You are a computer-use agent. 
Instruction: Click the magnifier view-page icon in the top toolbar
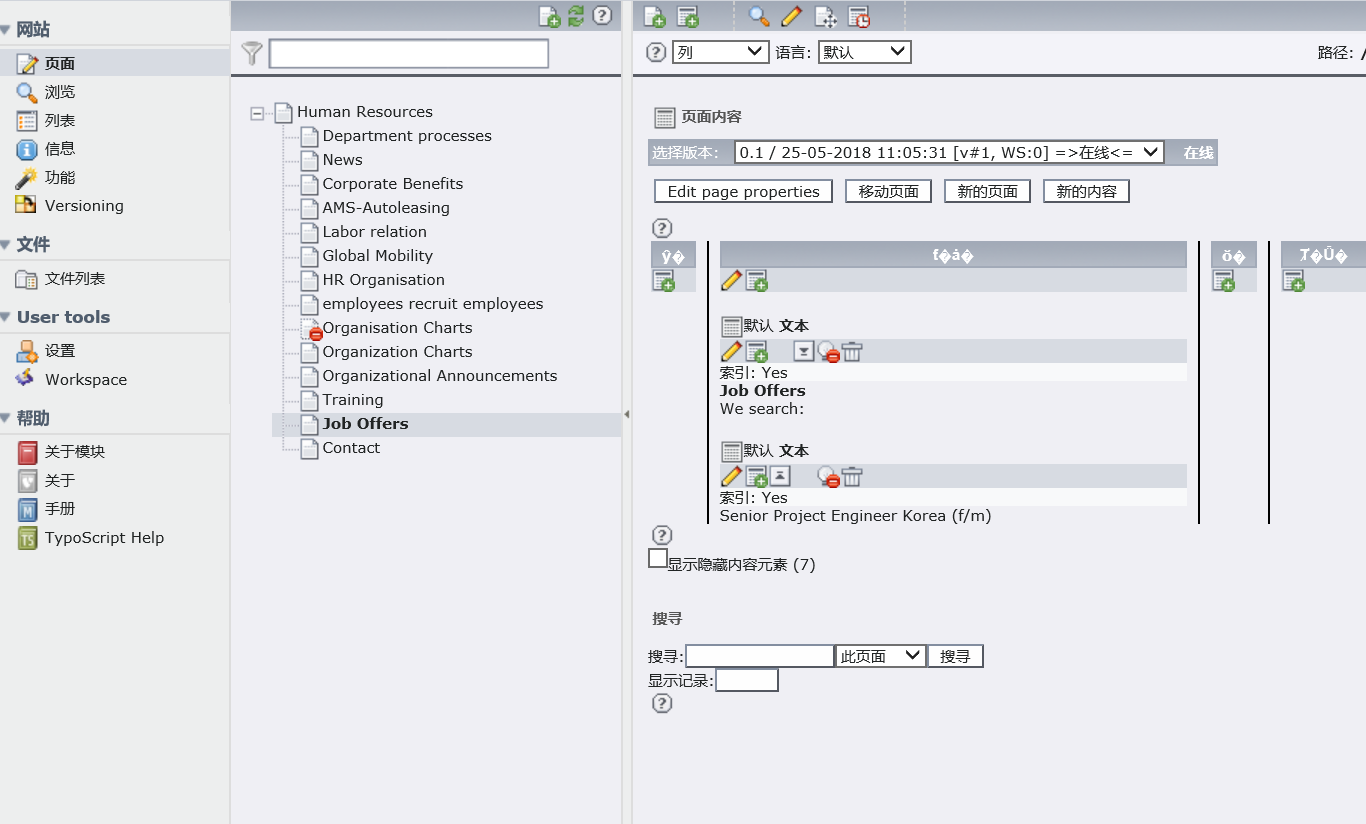coord(759,16)
